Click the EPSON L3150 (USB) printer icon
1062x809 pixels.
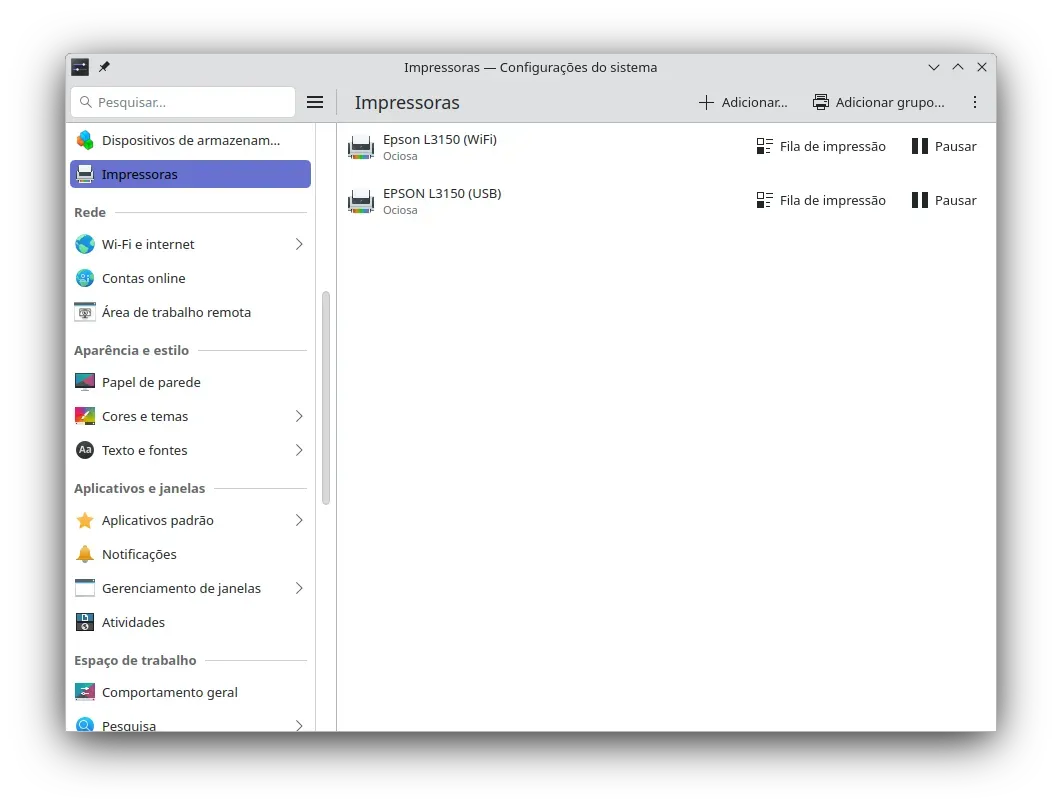tap(360, 200)
